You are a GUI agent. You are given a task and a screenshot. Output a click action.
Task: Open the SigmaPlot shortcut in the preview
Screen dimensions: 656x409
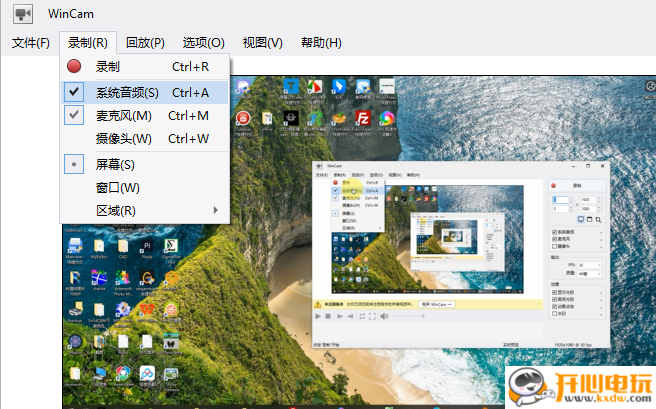[x=171, y=245]
